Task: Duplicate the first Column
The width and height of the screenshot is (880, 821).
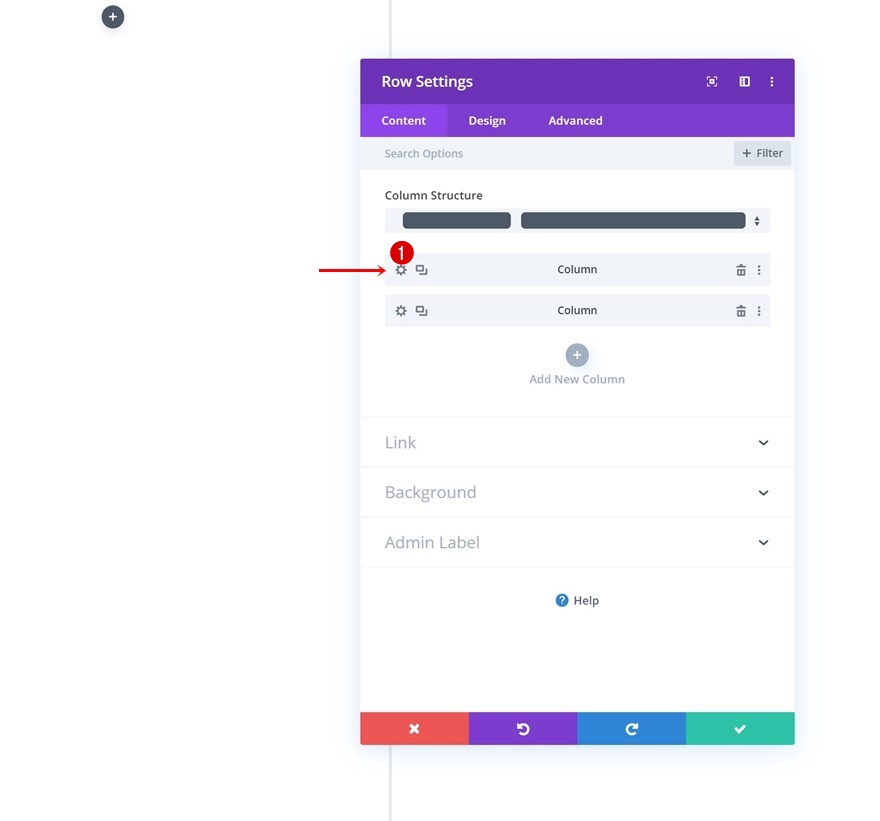Action: tap(421, 270)
